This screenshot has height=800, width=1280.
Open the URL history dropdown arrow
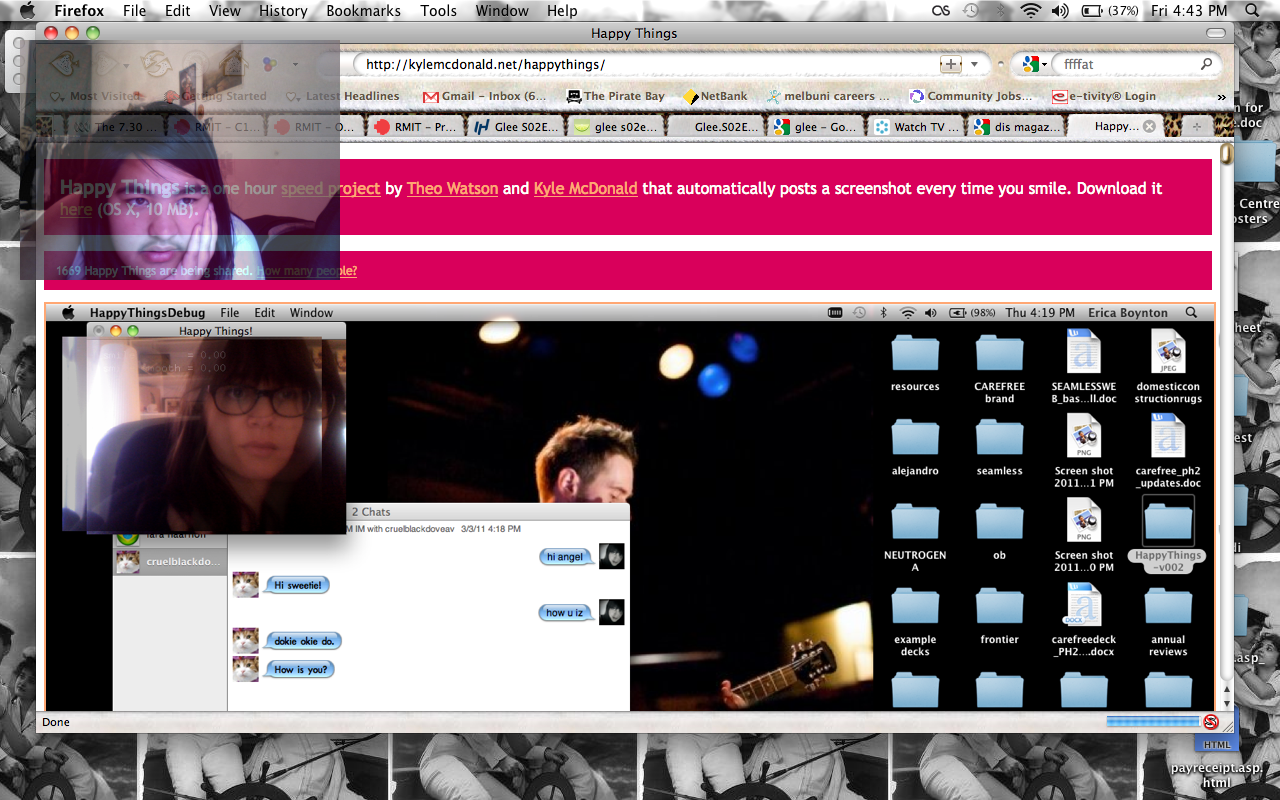point(975,64)
